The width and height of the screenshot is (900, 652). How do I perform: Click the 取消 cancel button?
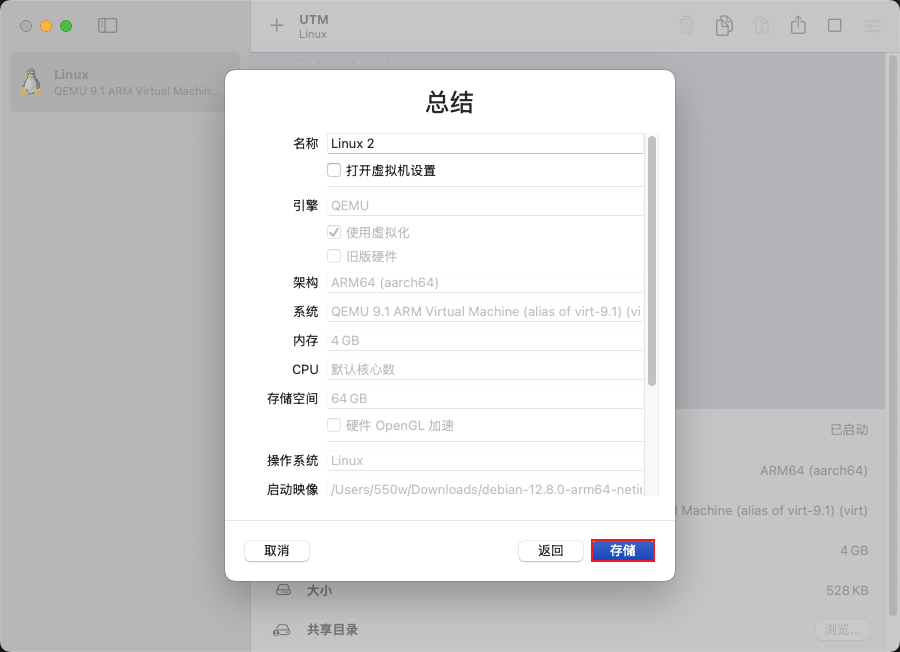(276, 550)
